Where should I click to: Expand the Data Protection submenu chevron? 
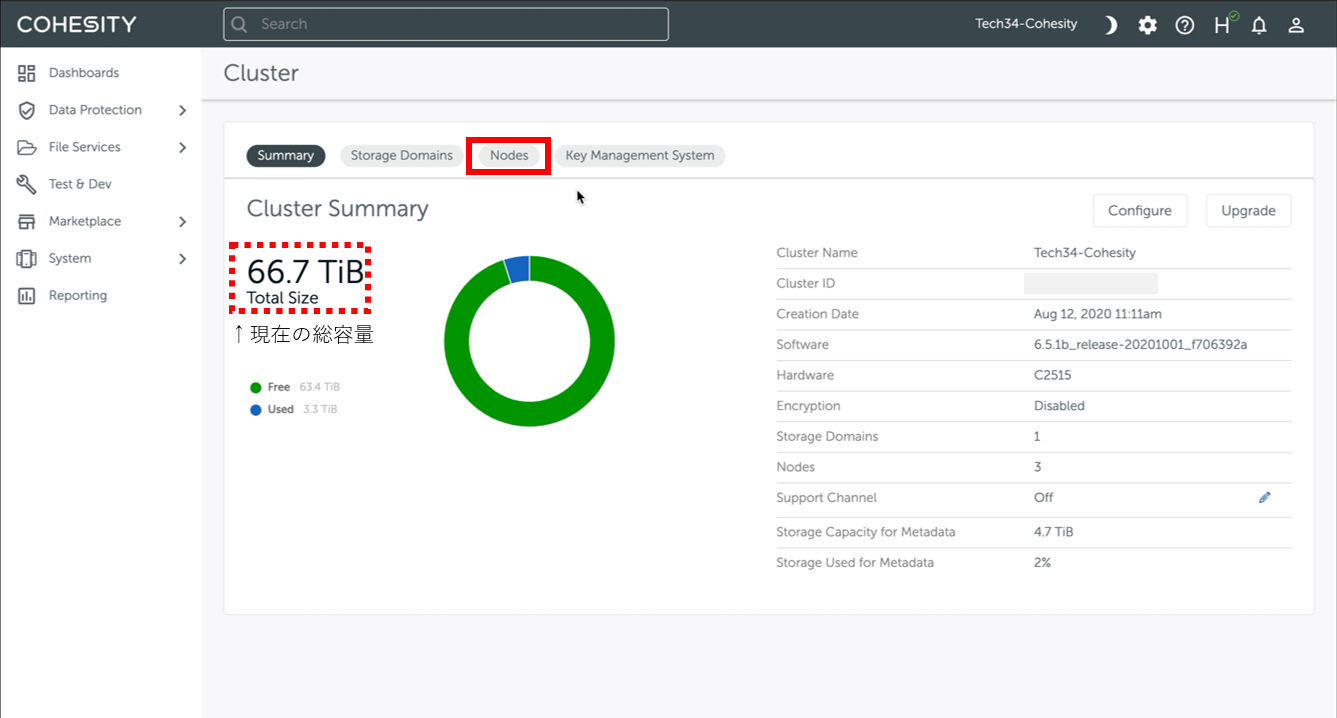tap(182, 110)
